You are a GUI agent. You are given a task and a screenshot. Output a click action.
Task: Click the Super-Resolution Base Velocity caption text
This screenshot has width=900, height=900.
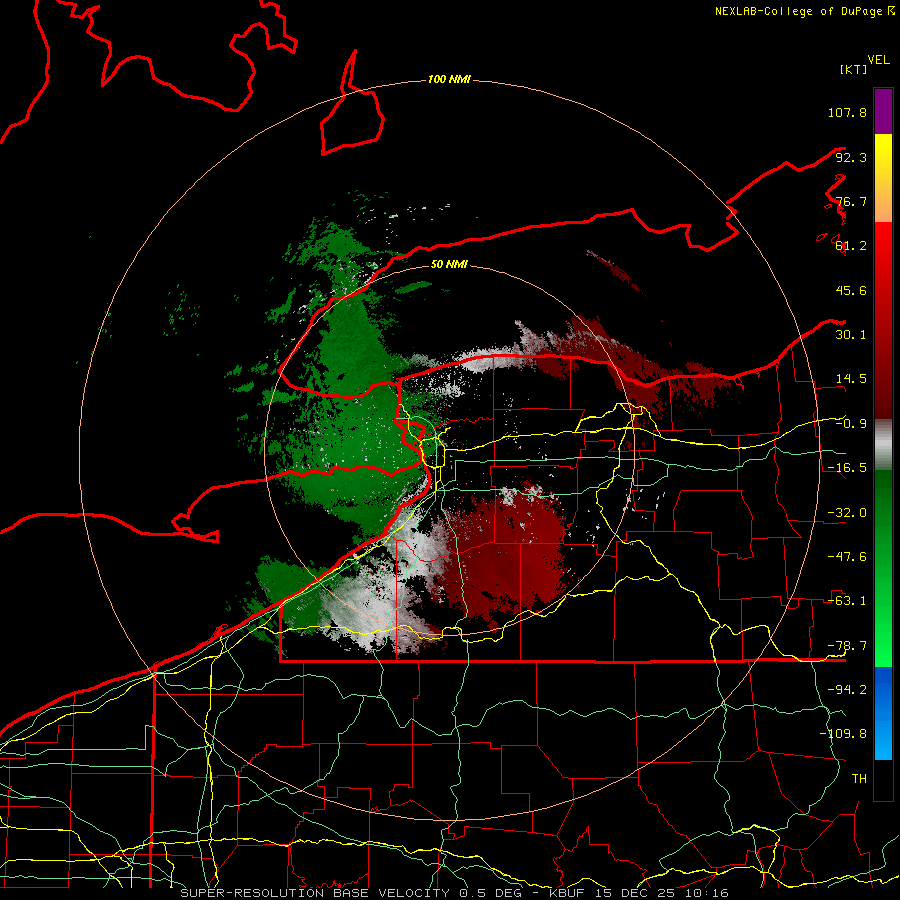tap(455, 893)
